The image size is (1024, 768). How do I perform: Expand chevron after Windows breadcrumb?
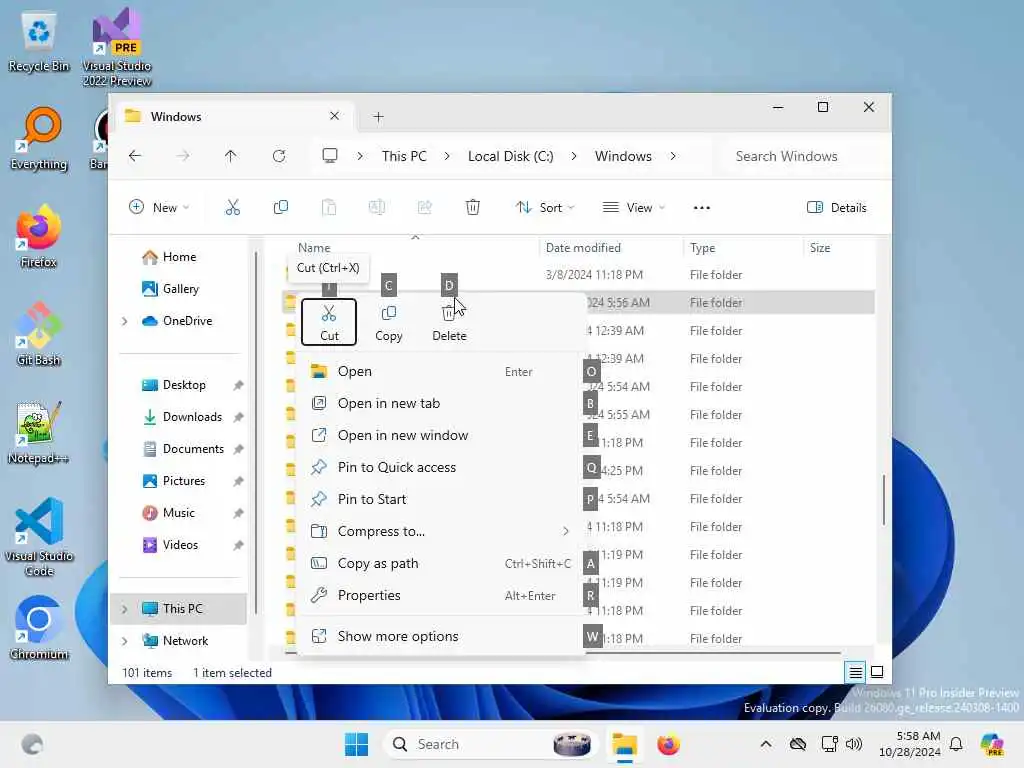pos(673,156)
